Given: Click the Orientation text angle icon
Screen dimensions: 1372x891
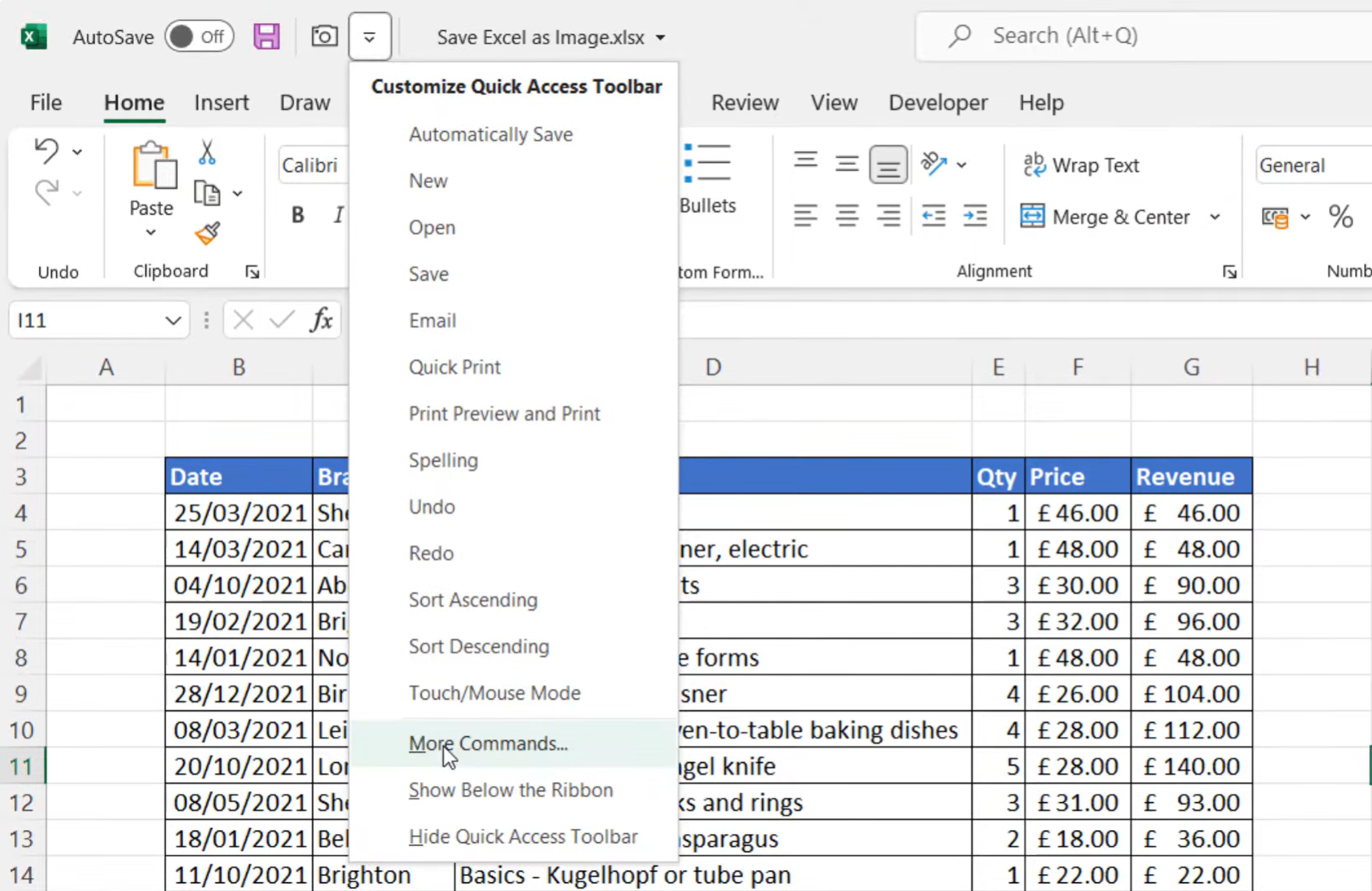Looking at the screenshot, I should [x=934, y=164].
